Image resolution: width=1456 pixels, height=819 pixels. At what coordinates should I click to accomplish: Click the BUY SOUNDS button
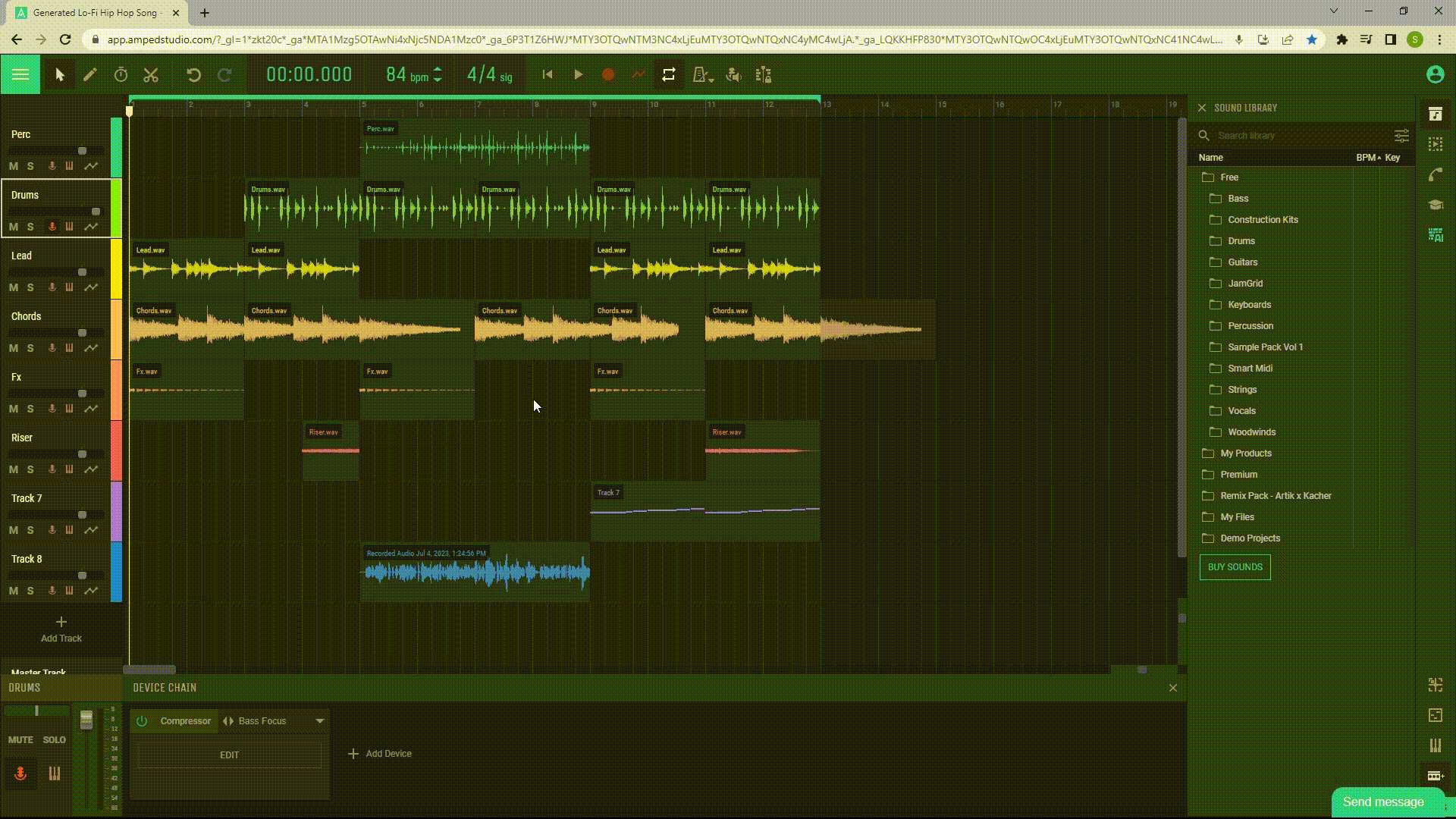[x=1235, y=566]
